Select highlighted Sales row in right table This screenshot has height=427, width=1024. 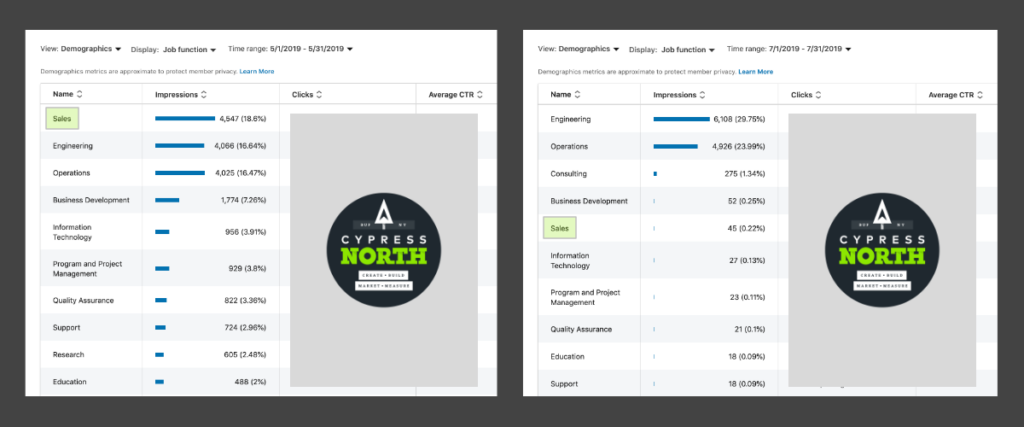point(560,229)
